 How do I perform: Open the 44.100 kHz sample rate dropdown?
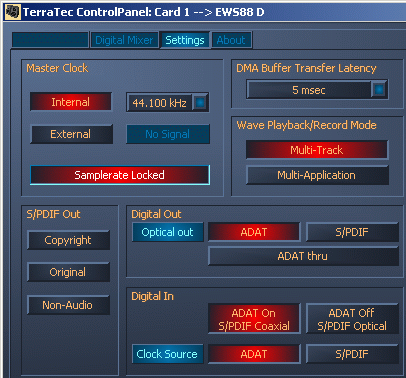[167, 102]
